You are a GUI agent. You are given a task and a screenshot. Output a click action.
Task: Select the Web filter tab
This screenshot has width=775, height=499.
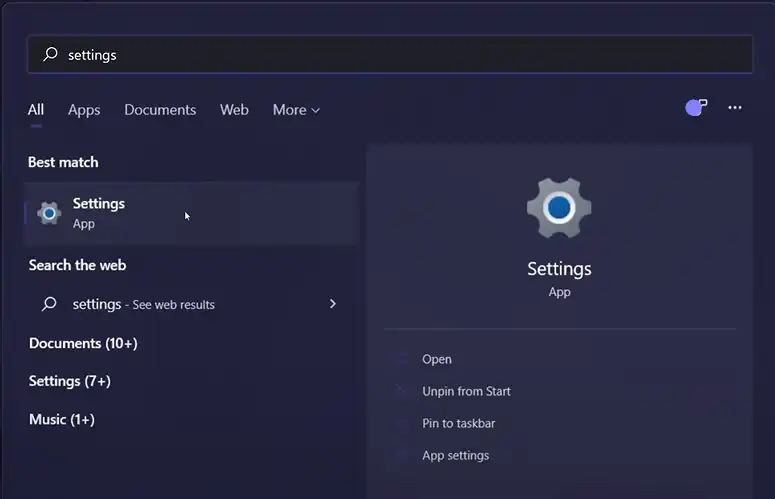[x=234, y=110]
